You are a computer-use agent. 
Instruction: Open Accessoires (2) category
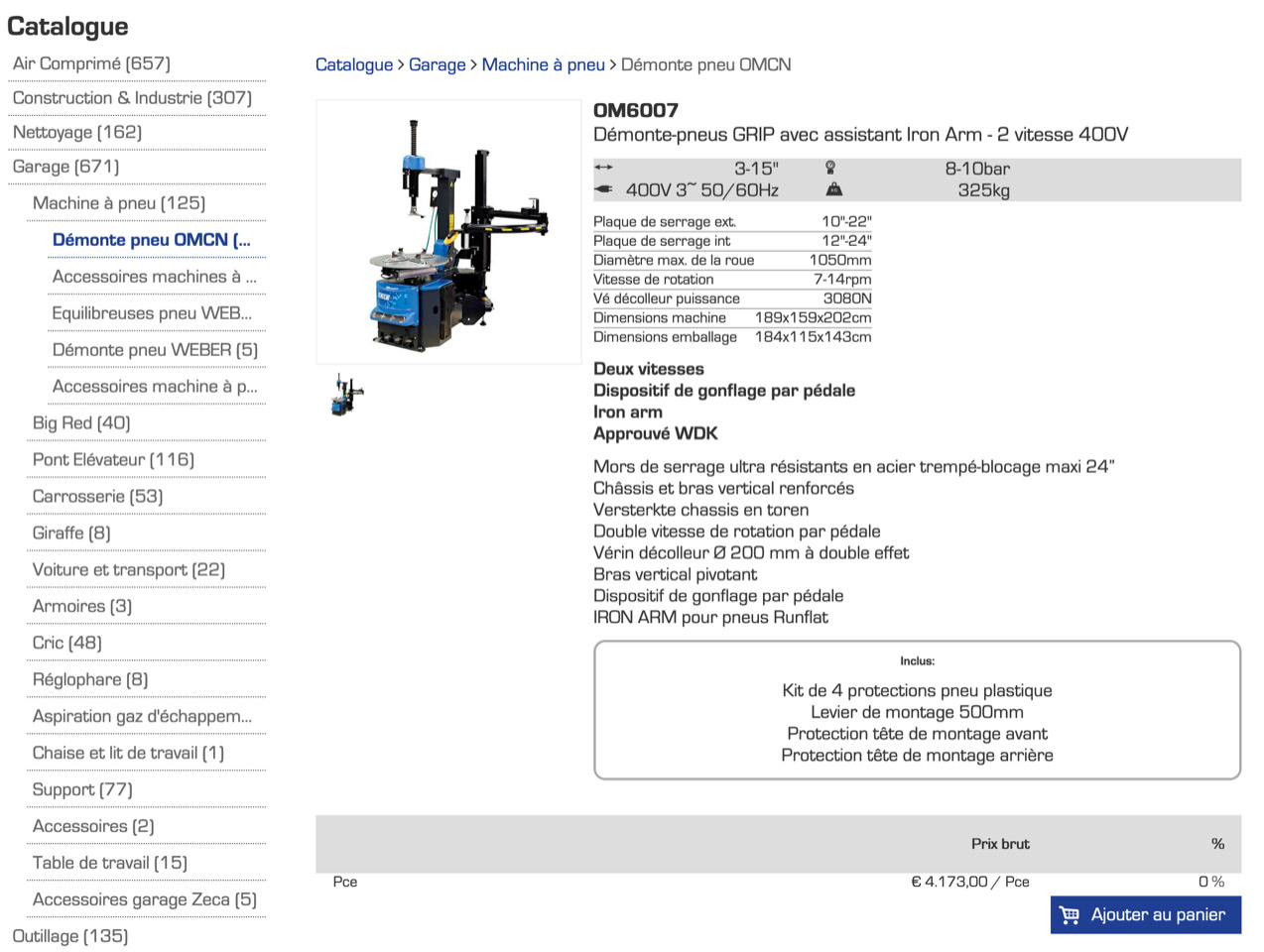pyautogui.click(x=93, y=827)
